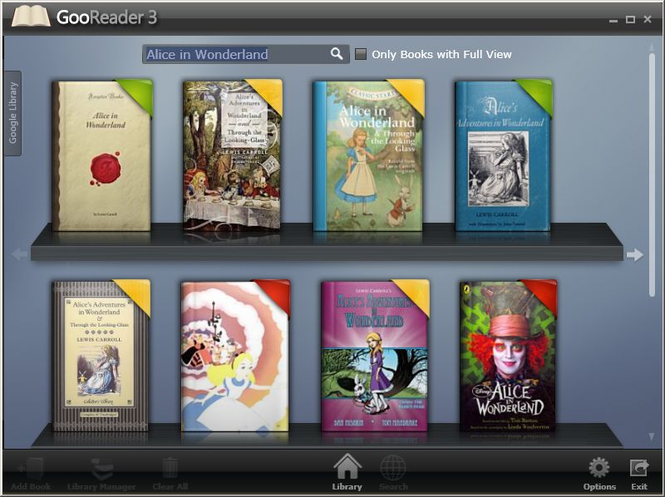
Task: Click the Add Book icon
Action: [x=29, y=470]
